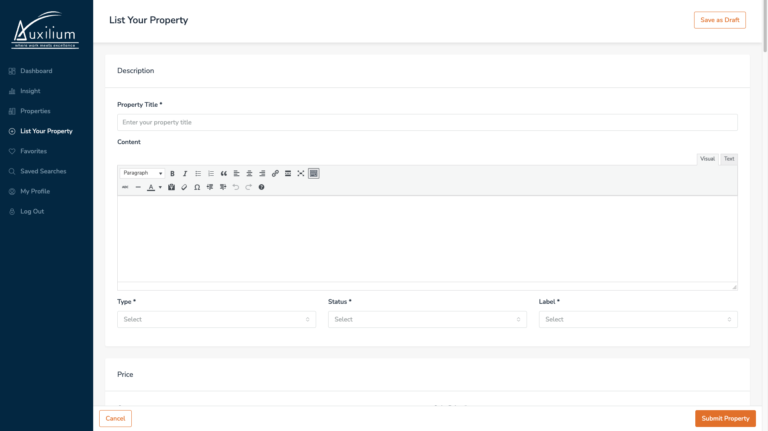Apply italic formatting in the editor

(185, 173)
